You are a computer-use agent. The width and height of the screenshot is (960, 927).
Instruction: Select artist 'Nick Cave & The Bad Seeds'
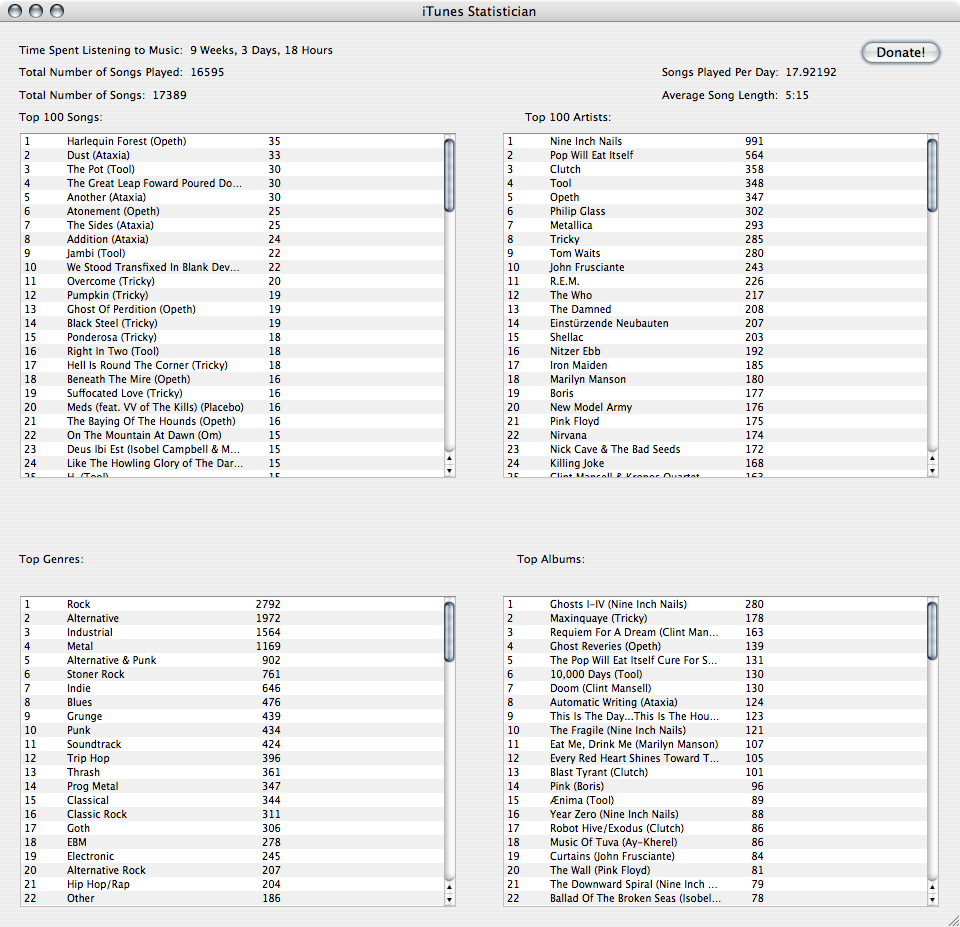(715, 449)
